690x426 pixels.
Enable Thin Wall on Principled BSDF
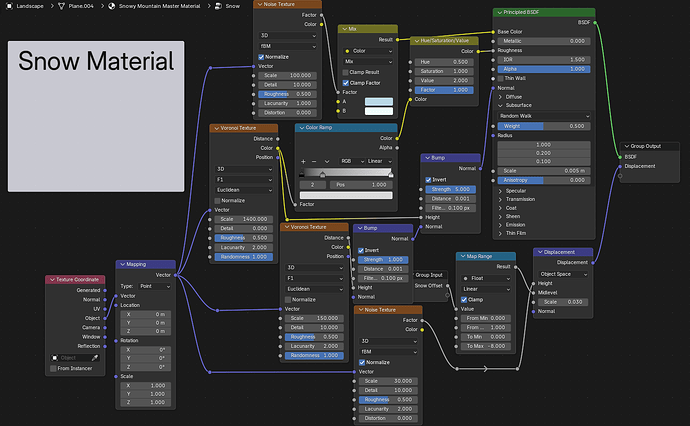pos(500,78)
